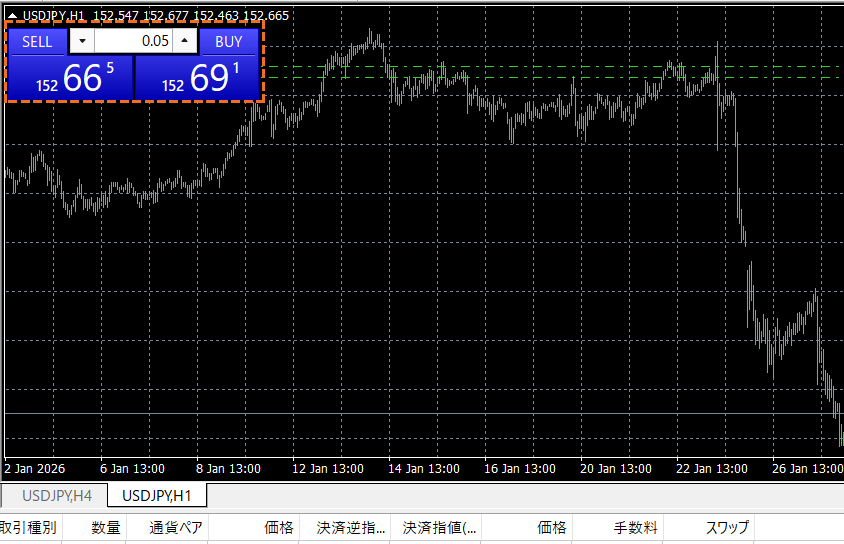Buy at the 152.69 ask price
The height and width of the screenshot is (544, 844).
(x=198, y=78)
